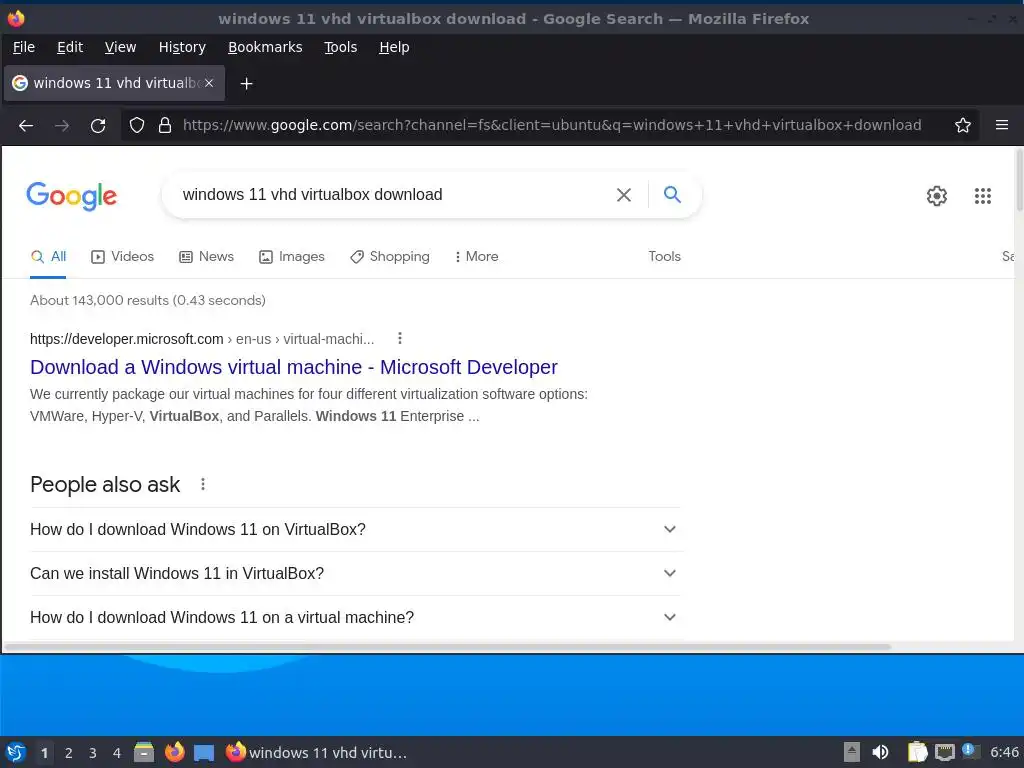Switch to Images results
The height and width of the screenshot is (768, 1024).
point(291,257)
